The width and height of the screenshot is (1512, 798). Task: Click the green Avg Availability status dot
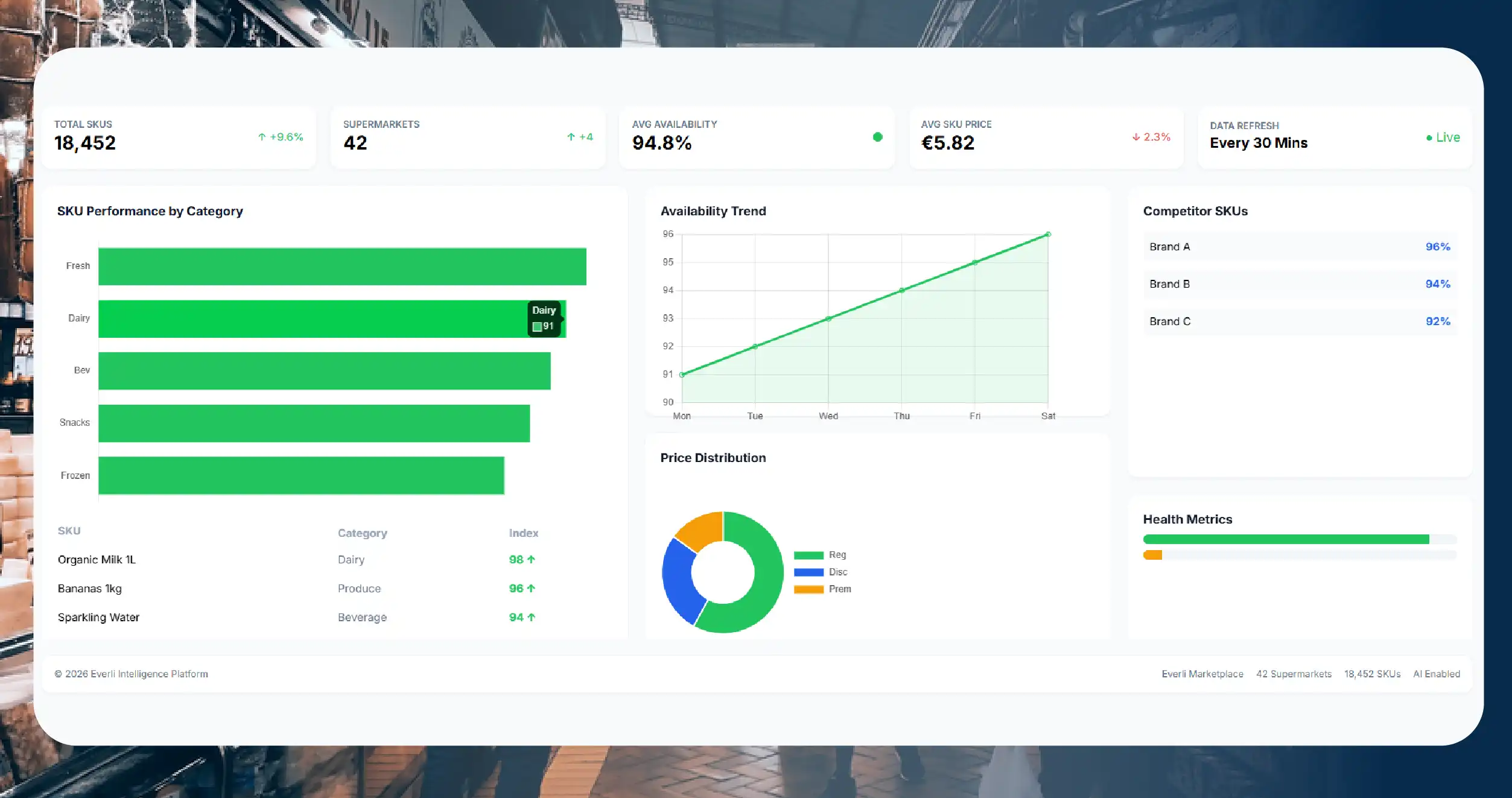pos(877,137)
